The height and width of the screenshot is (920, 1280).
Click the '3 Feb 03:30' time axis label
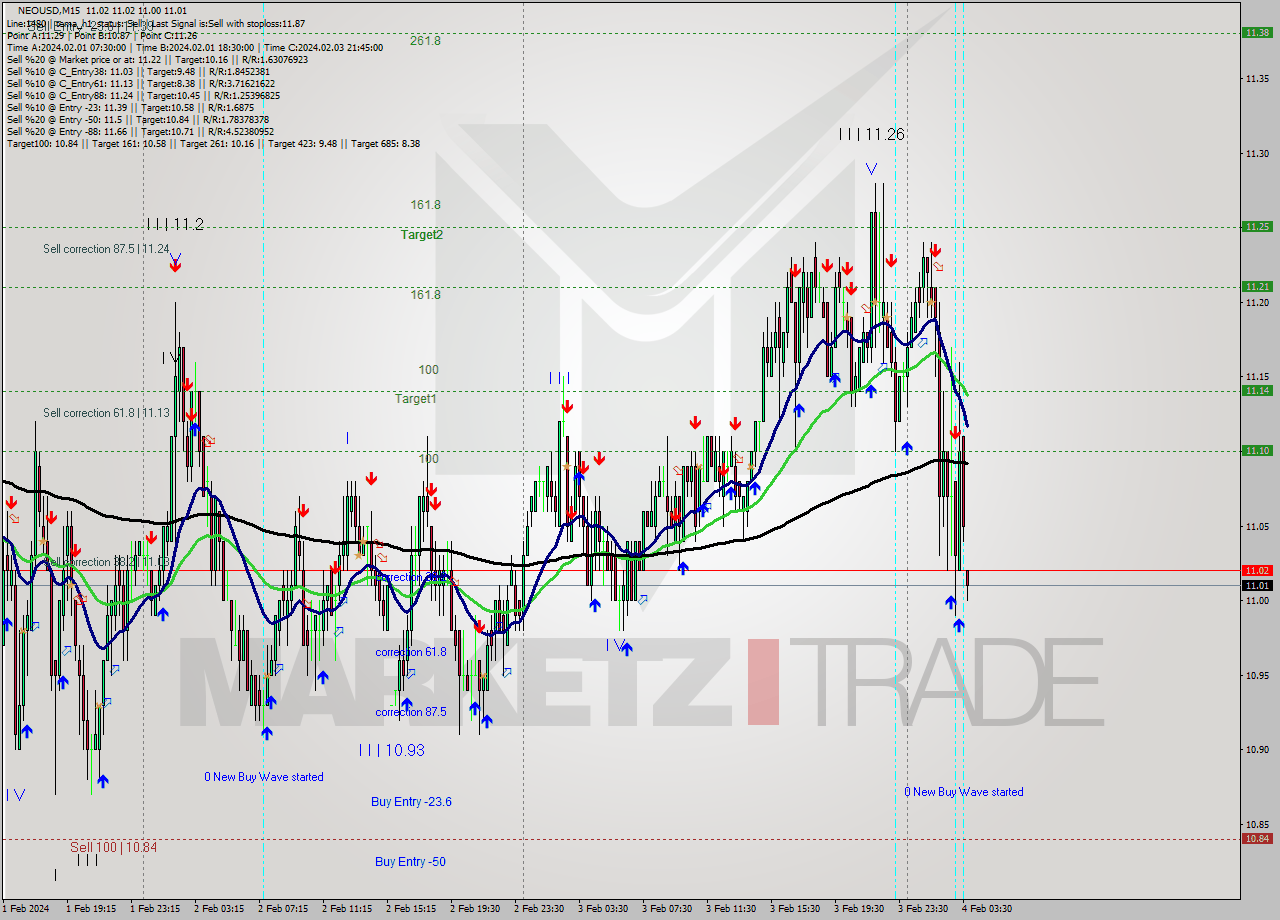tap(603, 909)
